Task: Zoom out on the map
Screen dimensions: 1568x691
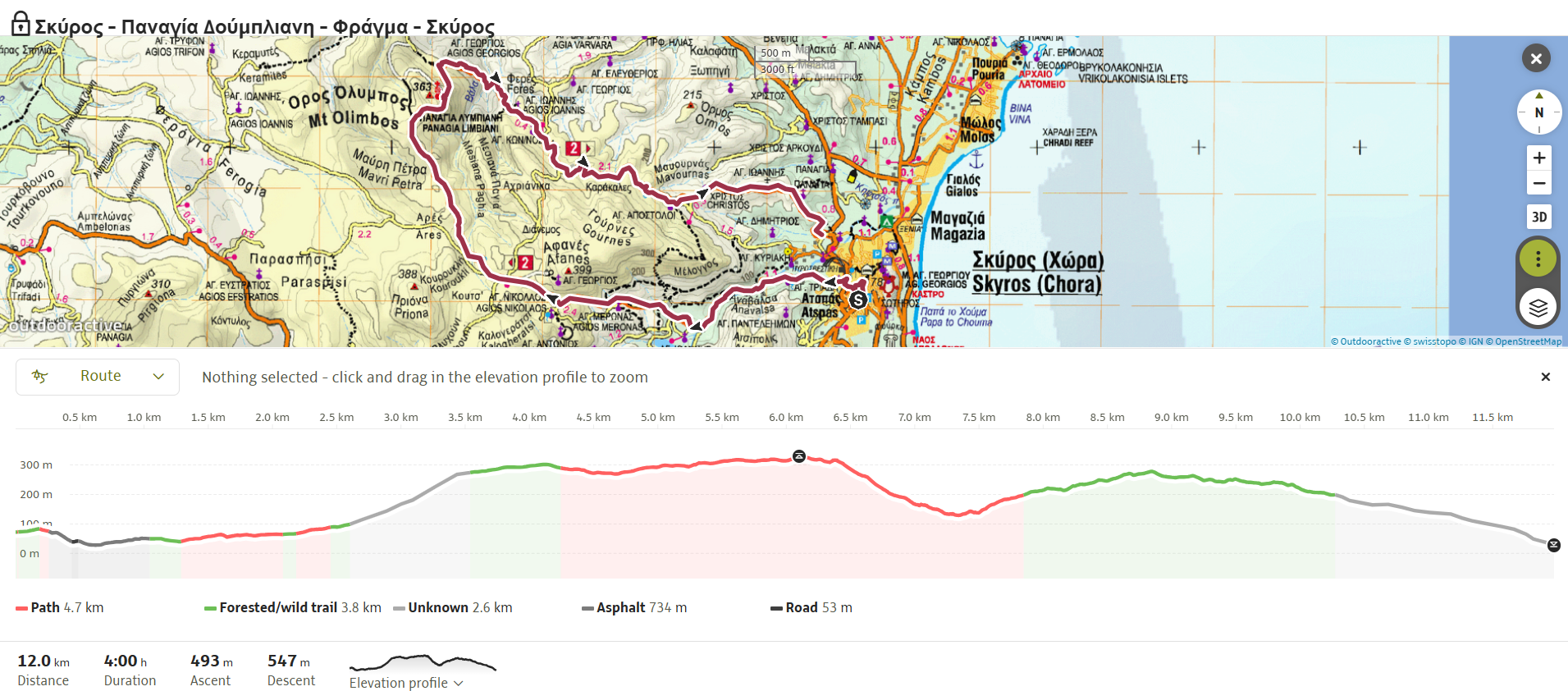Action: [1538, 184]
